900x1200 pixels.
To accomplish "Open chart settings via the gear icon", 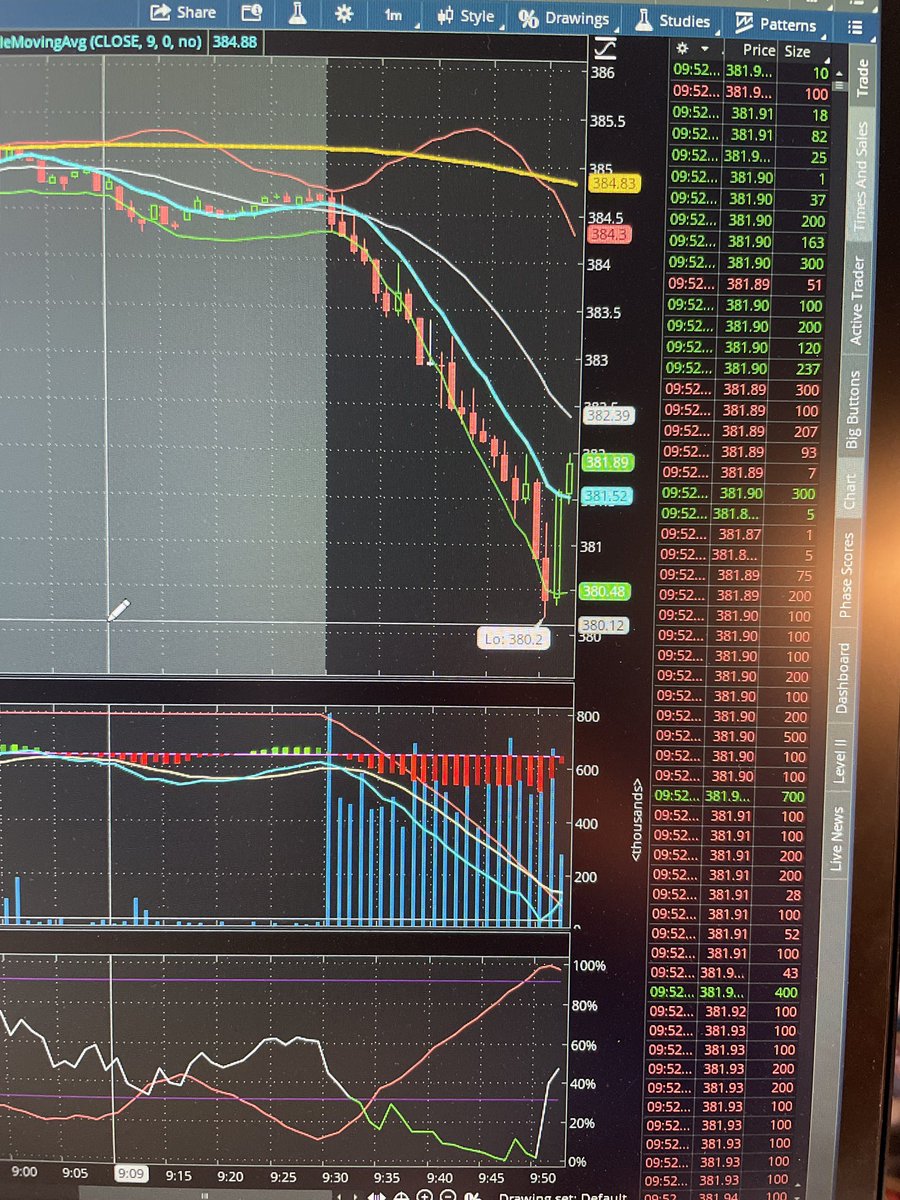I will click(342, 13).
